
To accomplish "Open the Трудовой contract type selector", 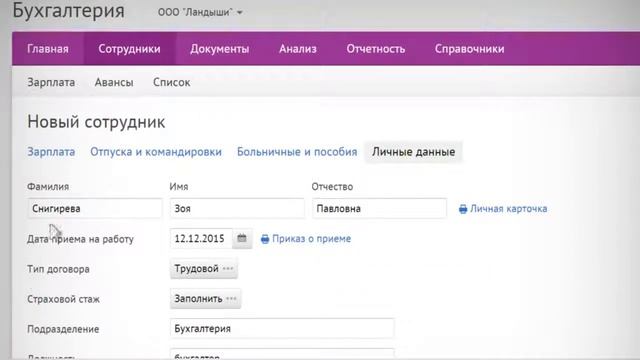I will click(x=204, y=269).
